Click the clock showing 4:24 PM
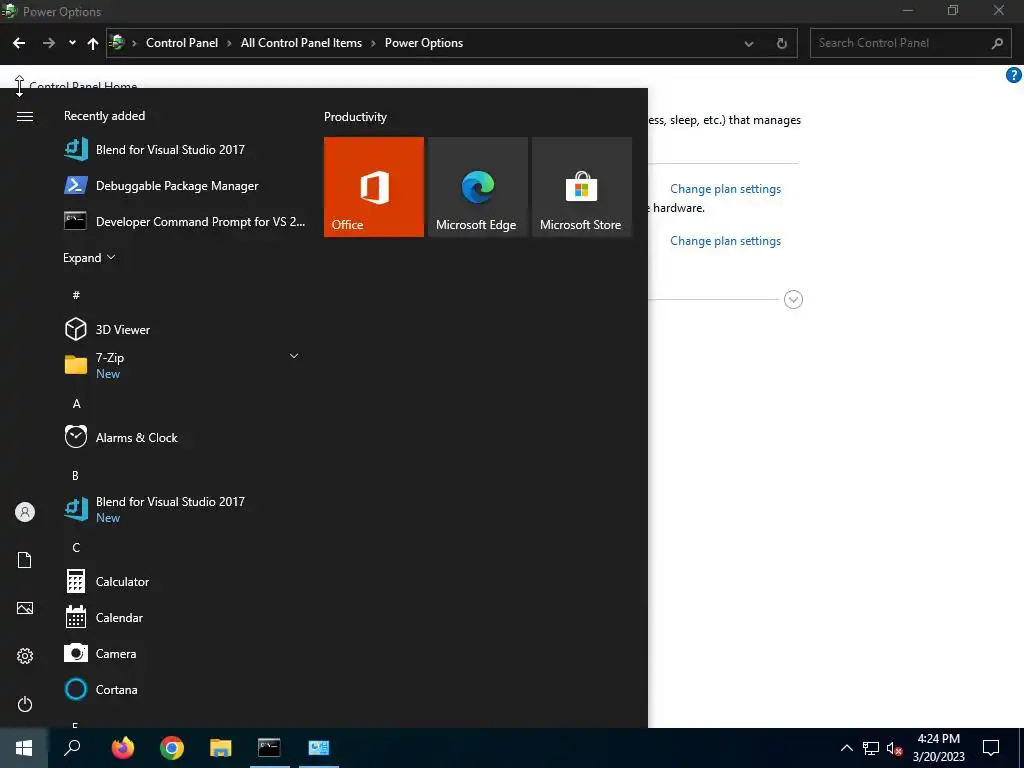 (x=938, y=739)
